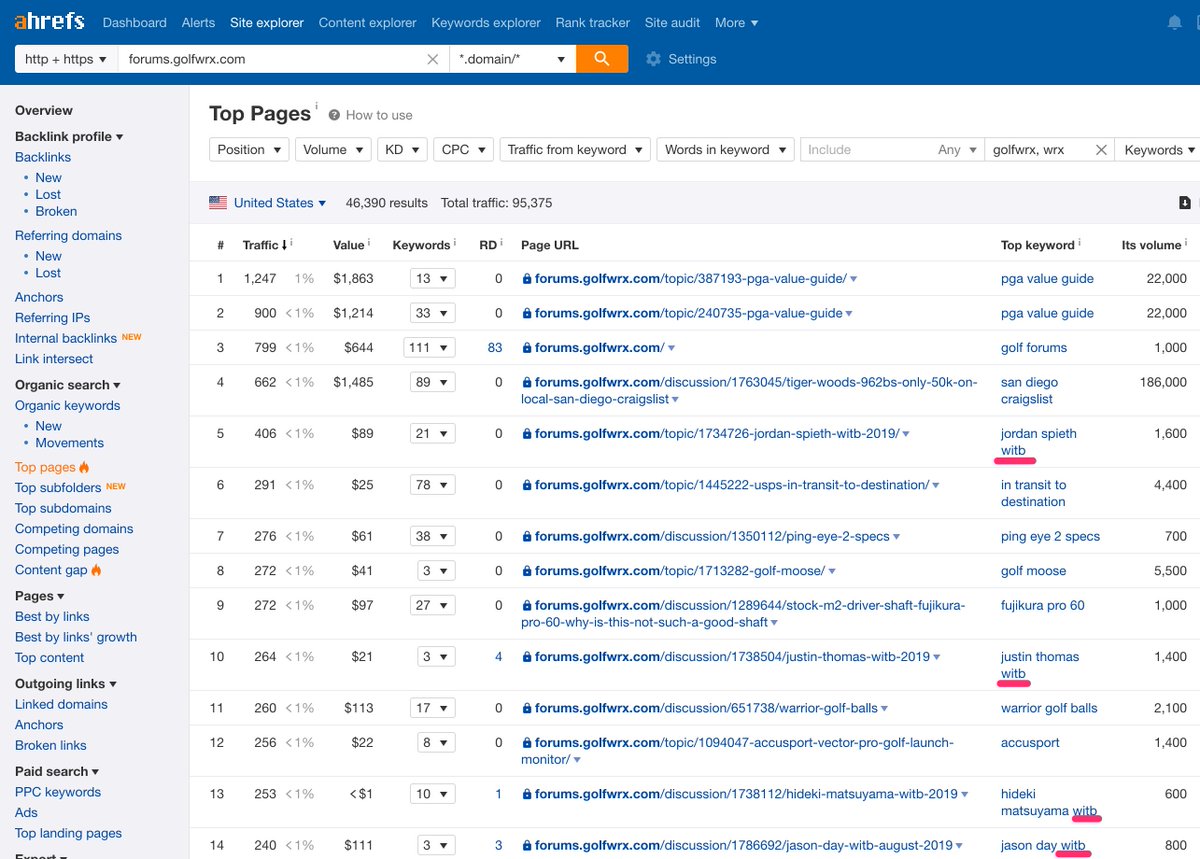The image size is (1200, 859).
Task: Open PPC keywords in the sidebar
Action: tap(58, 792)
